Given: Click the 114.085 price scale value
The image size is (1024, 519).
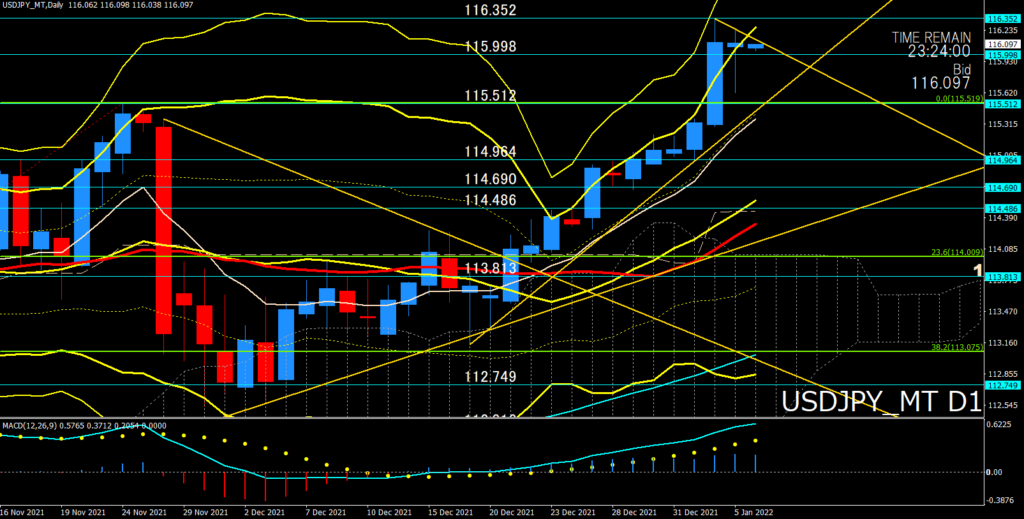Looking at the screenshot, I should pyautogui.click(x=1002, y=249).
